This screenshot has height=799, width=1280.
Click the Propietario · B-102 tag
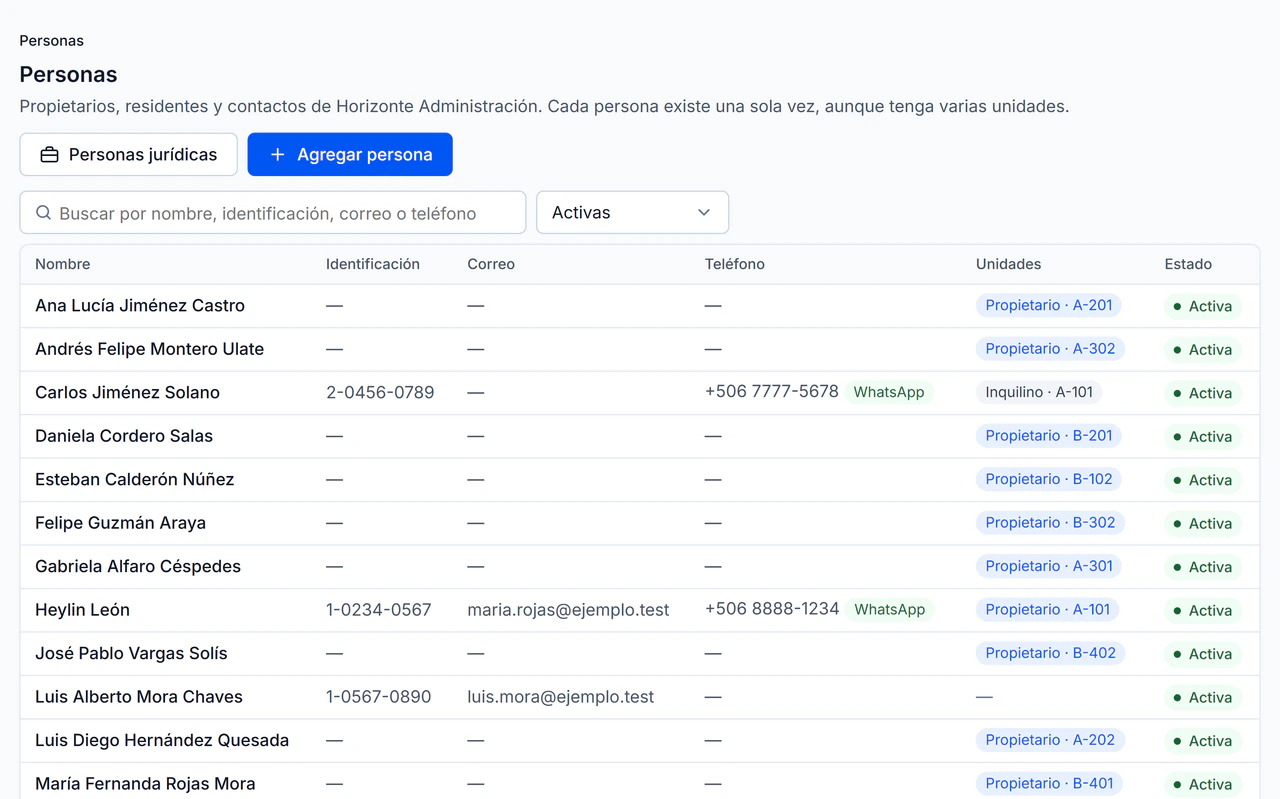pos(1049,479)
